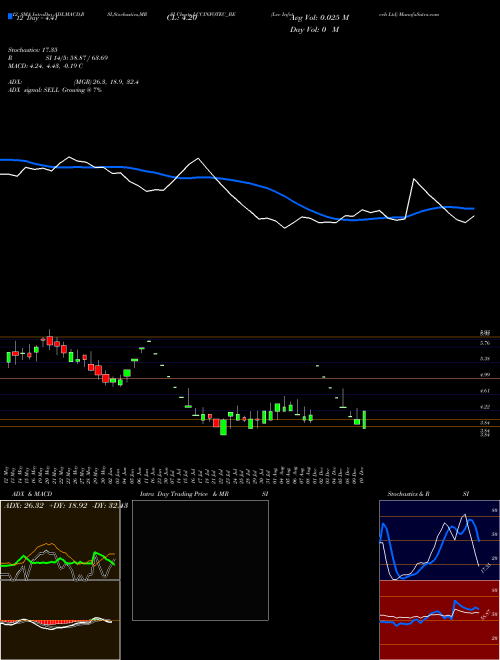Viewport: 500px width, 660px height.
Task: Click the last green candlestick on the chart
Action: click(x=364, y=420)
